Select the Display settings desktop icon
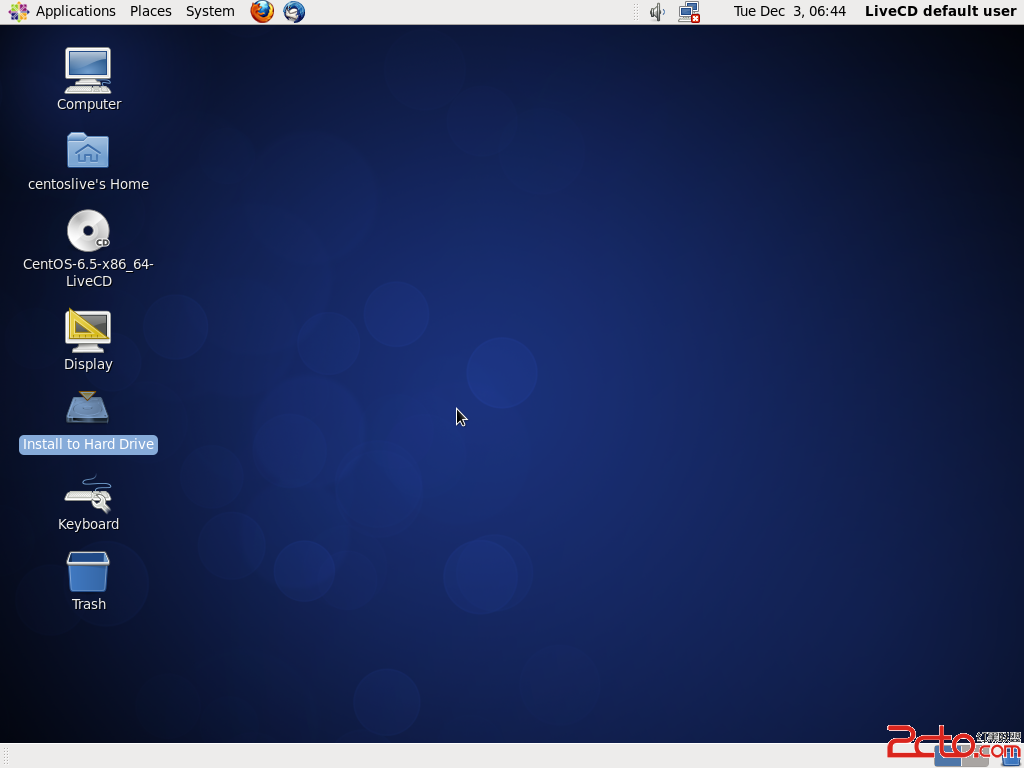Viewport: 1024px width, 768px height. pos(88,330)
